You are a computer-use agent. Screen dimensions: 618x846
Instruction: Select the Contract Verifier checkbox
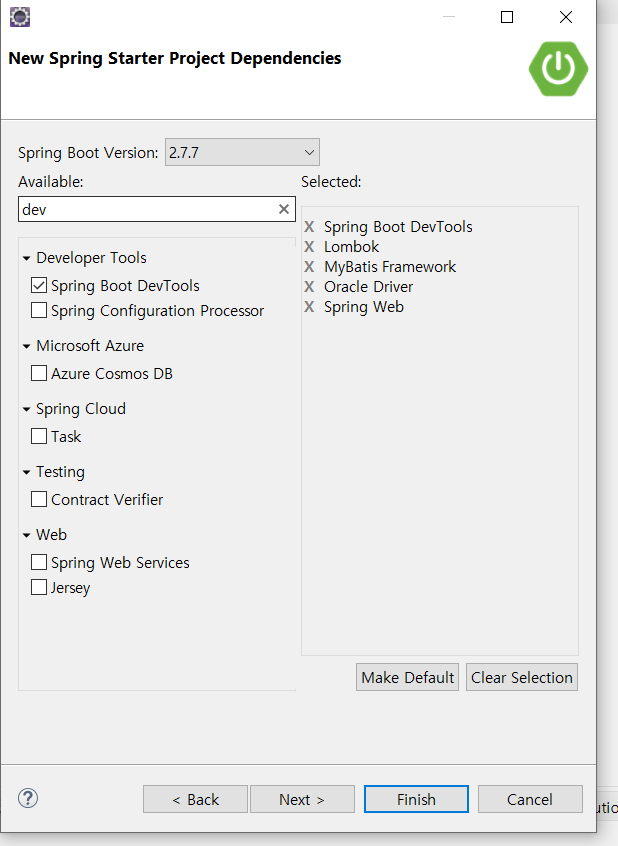tap(39, 499)
